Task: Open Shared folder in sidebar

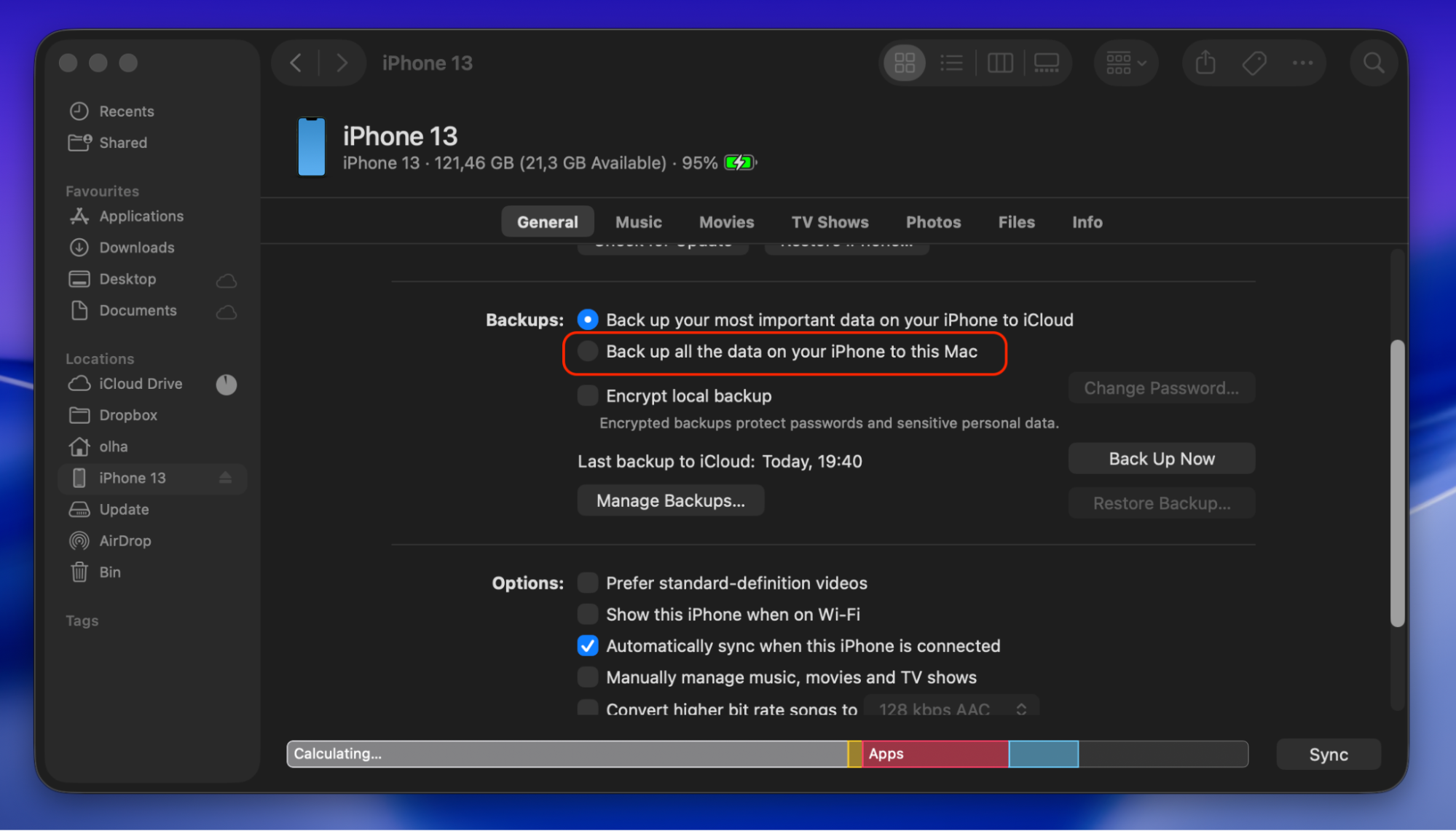Action: [152, 143]
